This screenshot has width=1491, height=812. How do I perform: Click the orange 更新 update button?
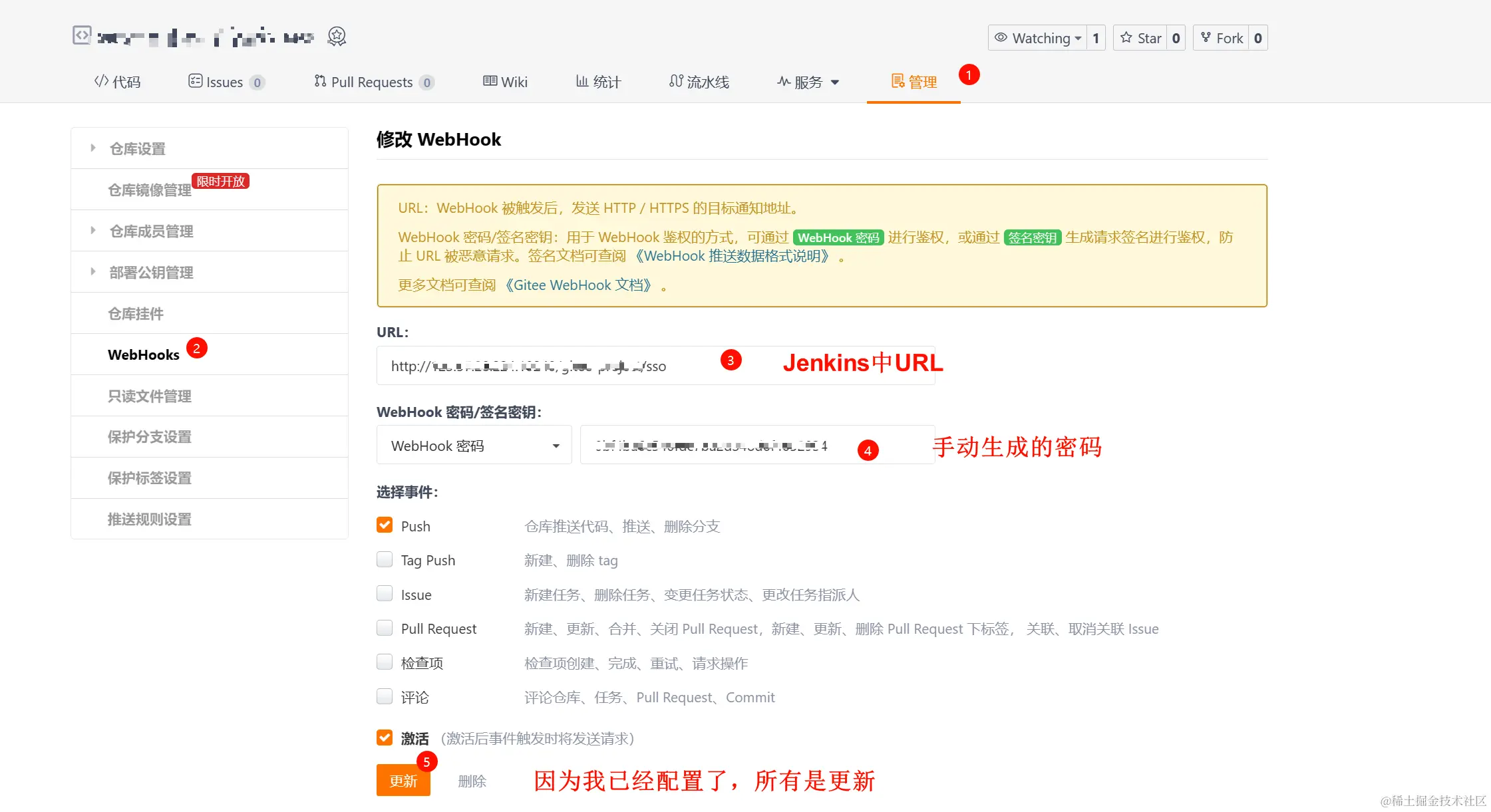pos(403,781)
